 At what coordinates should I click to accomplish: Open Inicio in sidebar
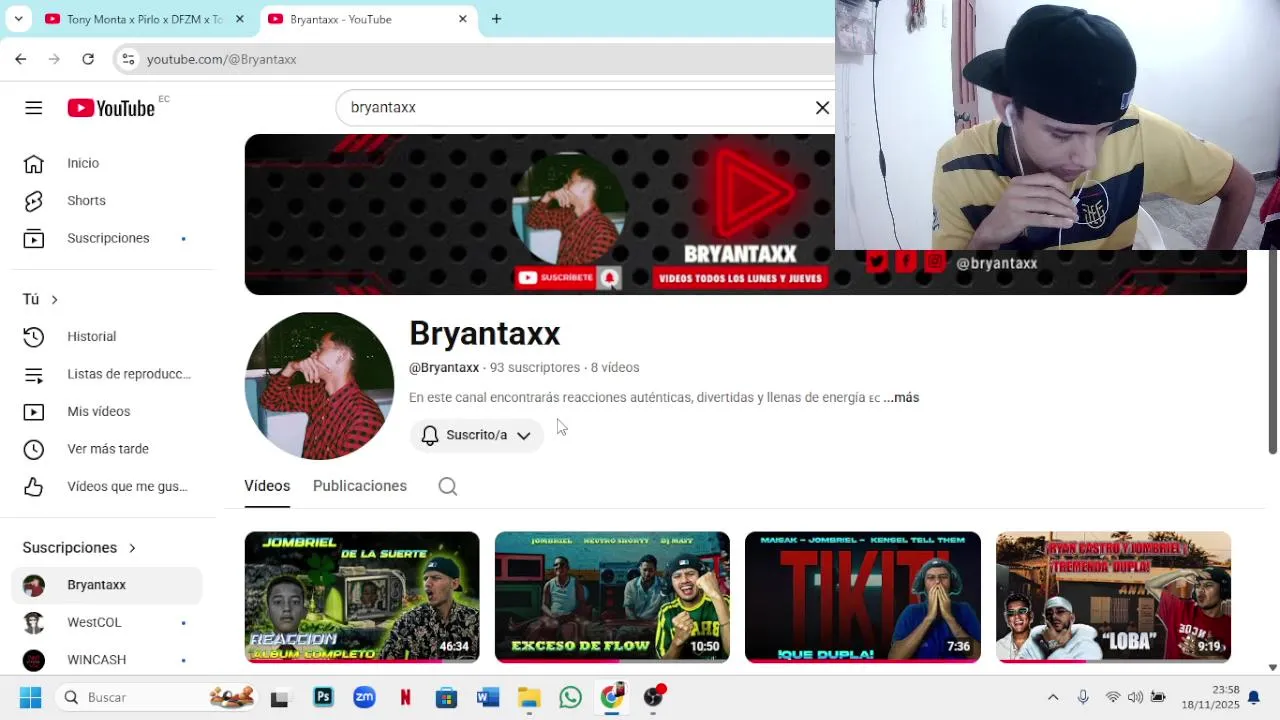(107, 163)
